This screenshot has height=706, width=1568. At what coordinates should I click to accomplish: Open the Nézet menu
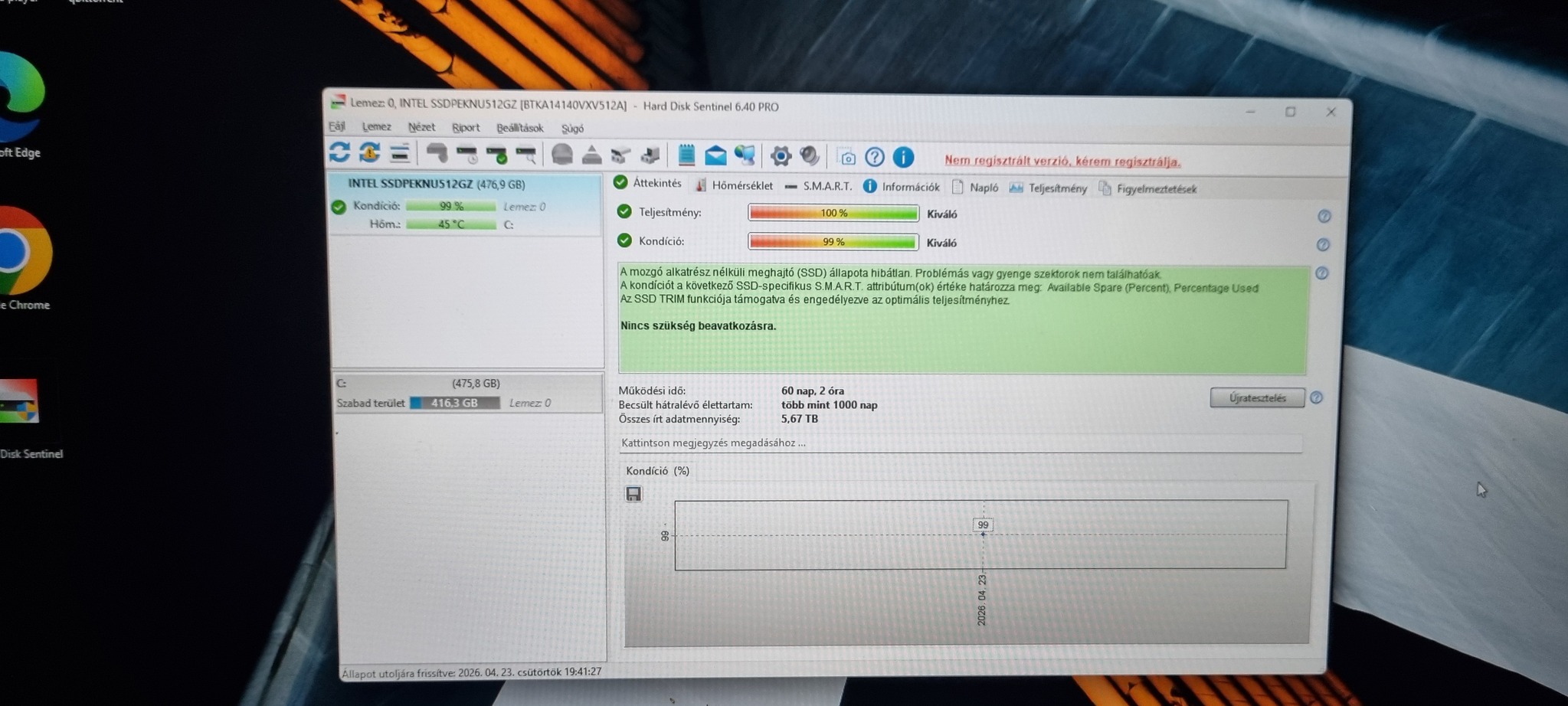click(421, 127)
